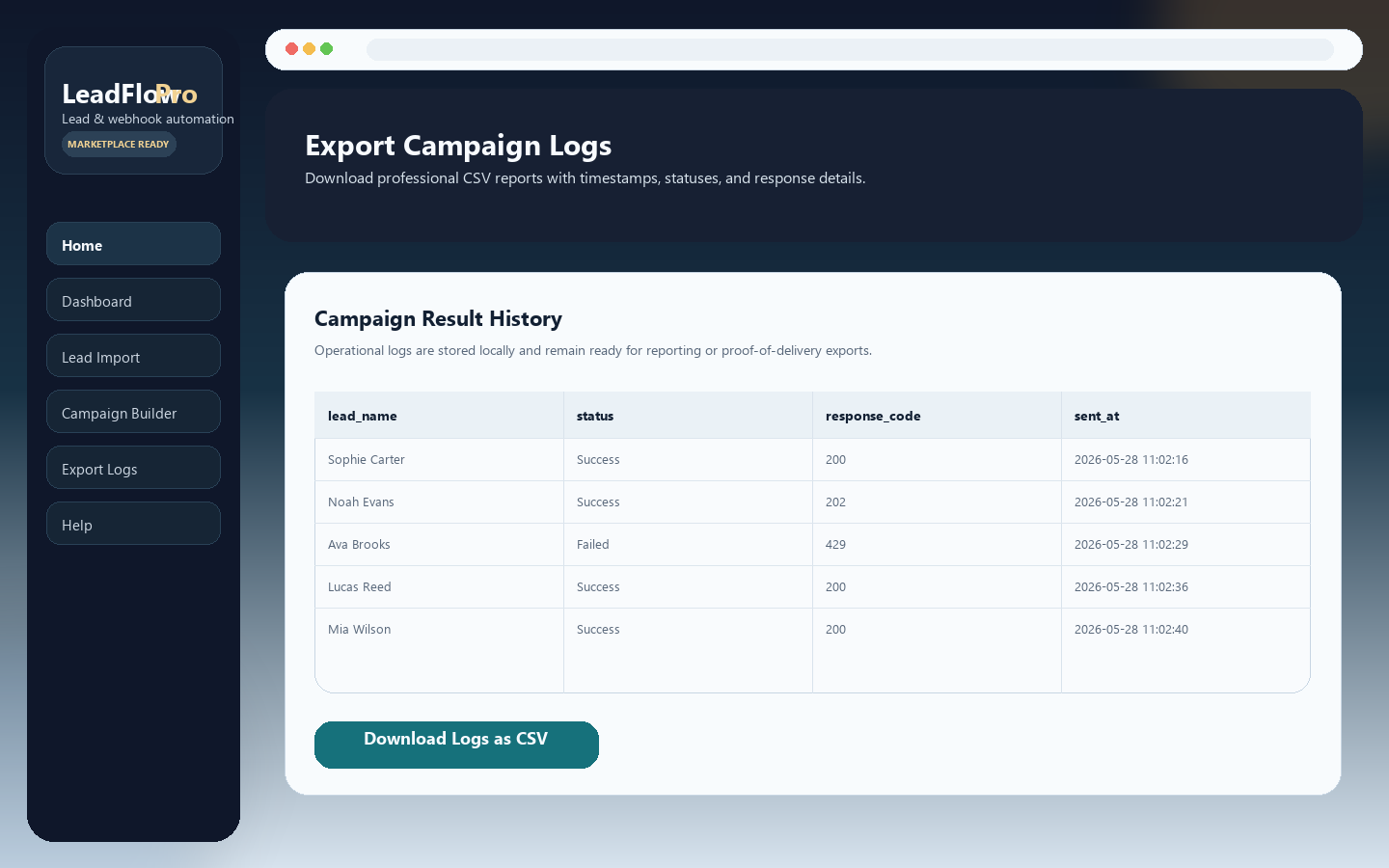
Task: Click the green maximize dot
Action: coord(326,49)
